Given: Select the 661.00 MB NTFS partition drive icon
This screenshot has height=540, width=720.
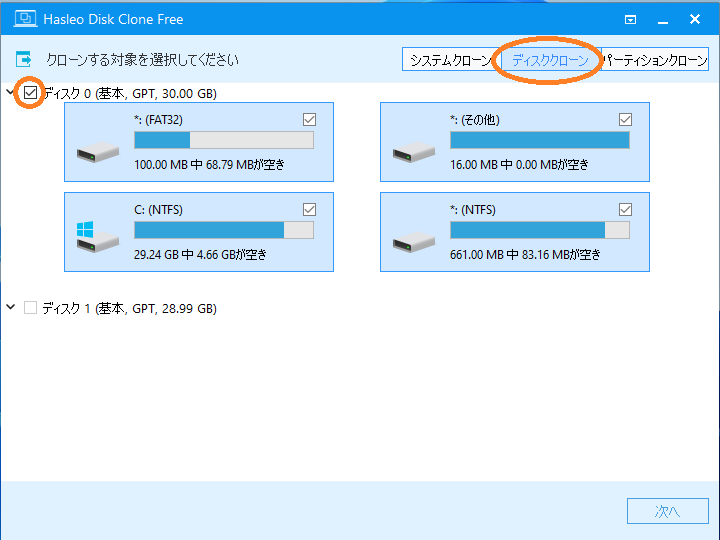Looking at the screenshot, I should coord(414,242).
